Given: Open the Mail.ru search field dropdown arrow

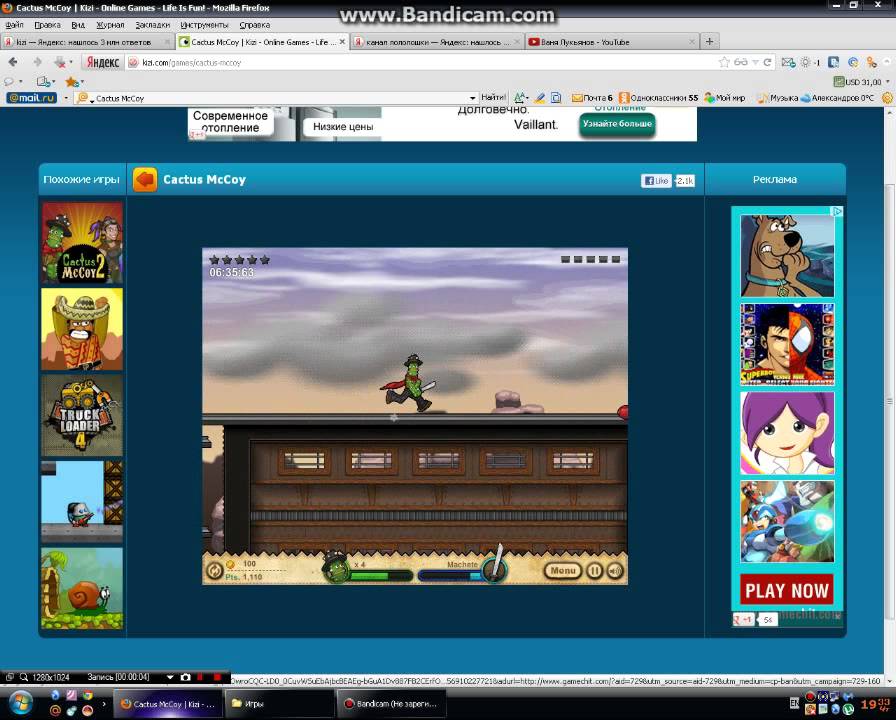Looking at the screenshot, I should 473,98.
